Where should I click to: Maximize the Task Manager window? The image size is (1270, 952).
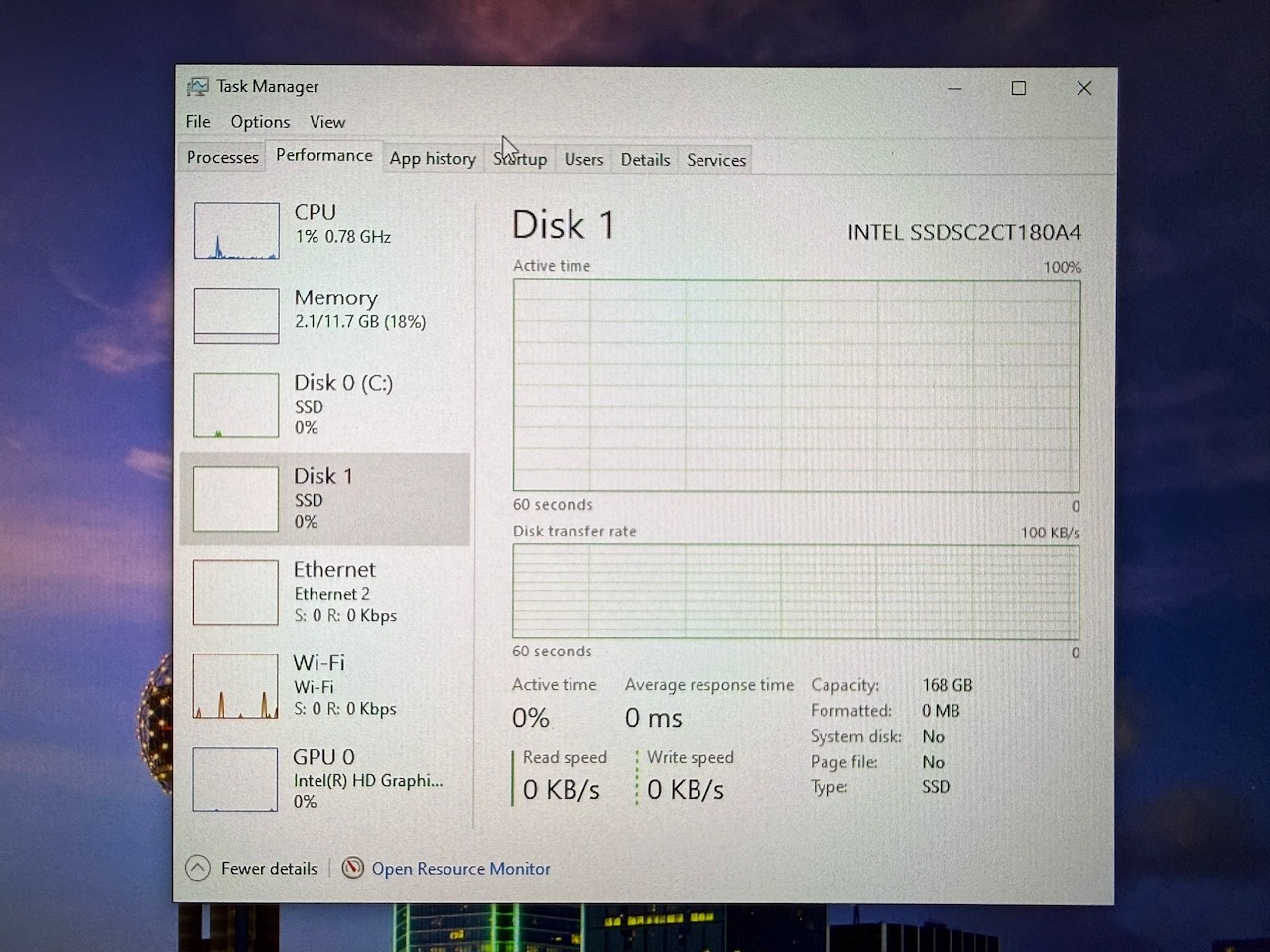pos(1019,88)
